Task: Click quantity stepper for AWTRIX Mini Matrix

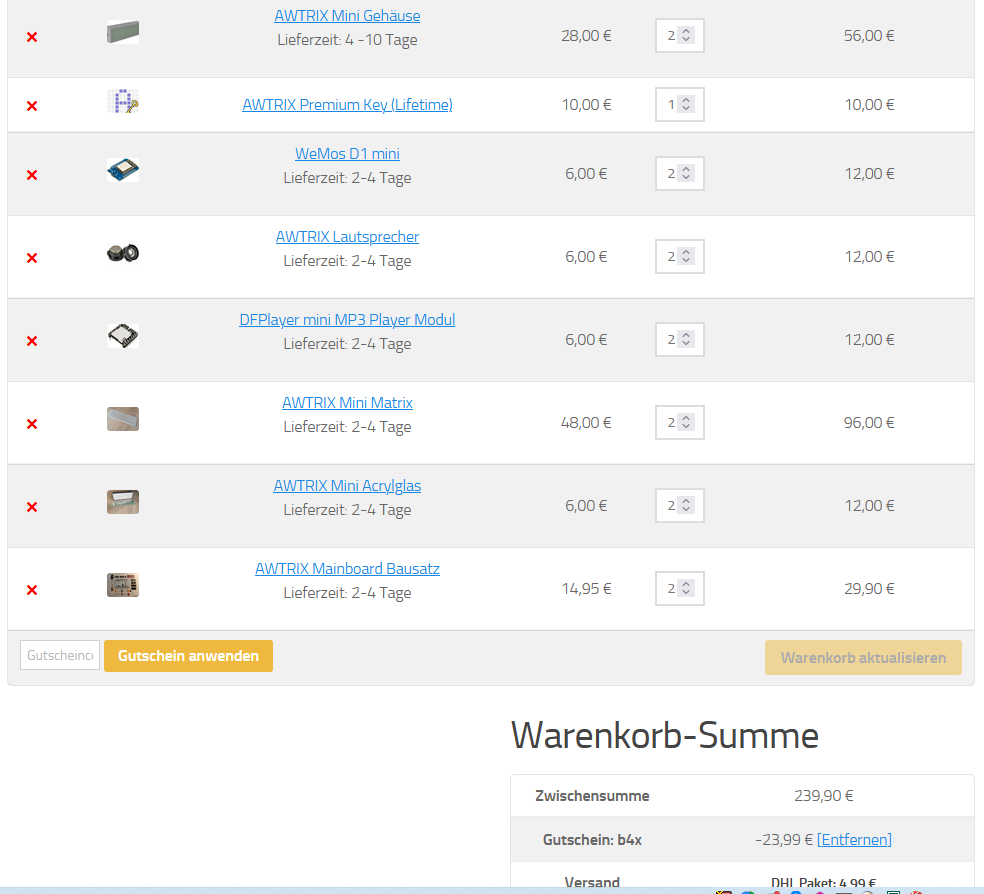Action: coord(679,422)
